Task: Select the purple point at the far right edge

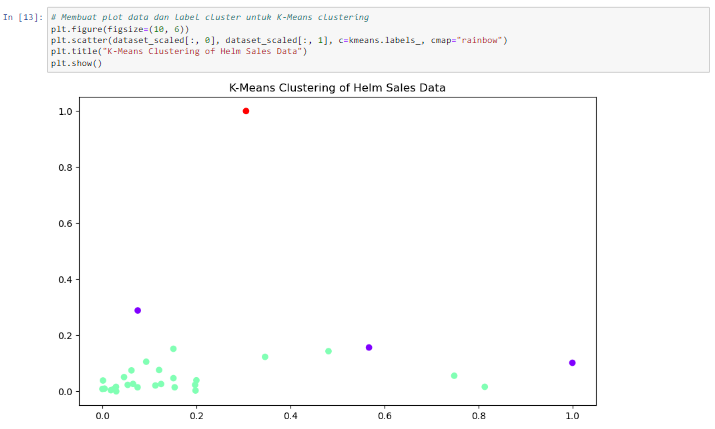Action: [x=572, y=363]
